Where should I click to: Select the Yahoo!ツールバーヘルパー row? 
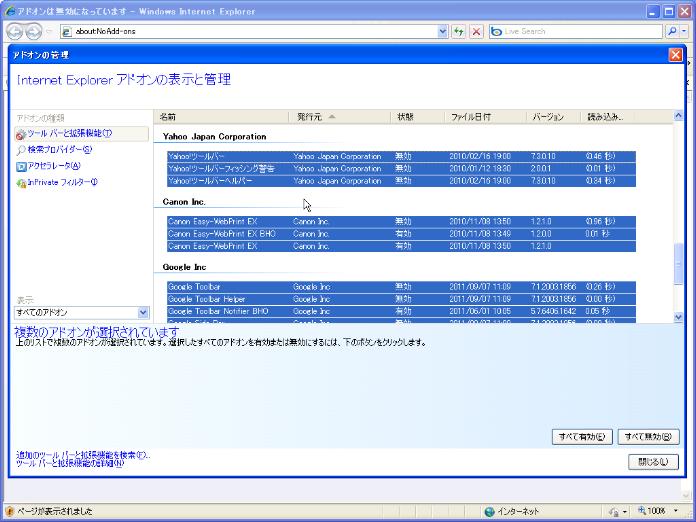coord(401,181)
